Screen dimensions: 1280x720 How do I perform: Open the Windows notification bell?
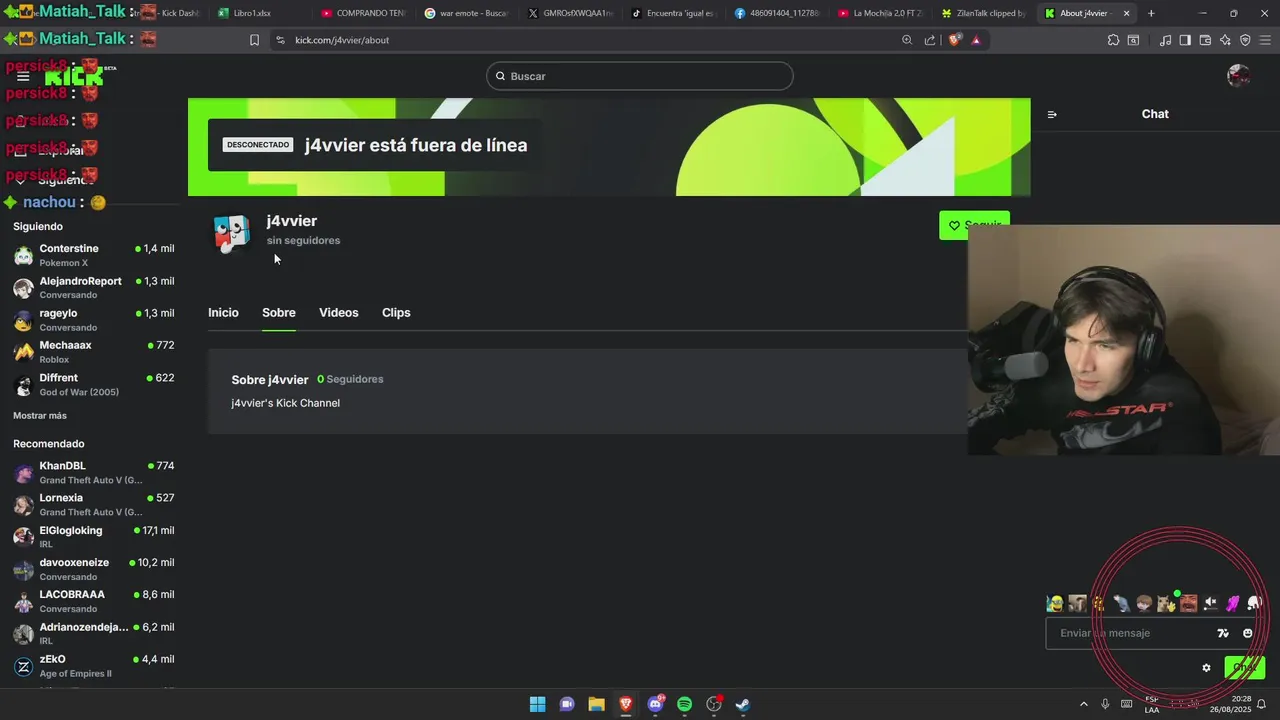coord(1261,704)
